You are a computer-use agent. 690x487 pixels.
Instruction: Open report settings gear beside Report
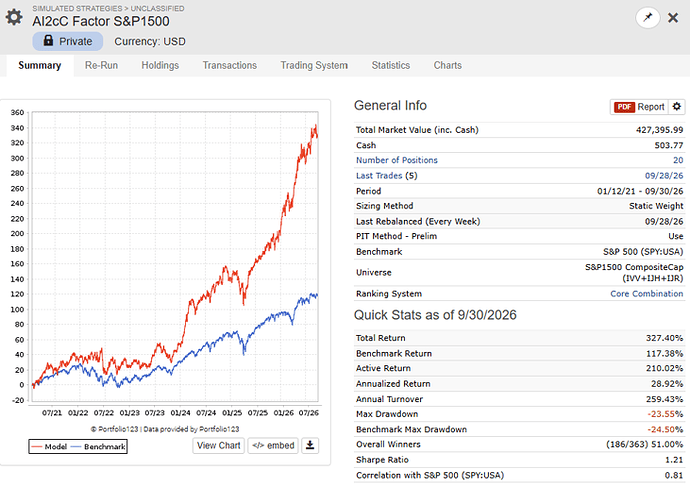tap(676, 106)
